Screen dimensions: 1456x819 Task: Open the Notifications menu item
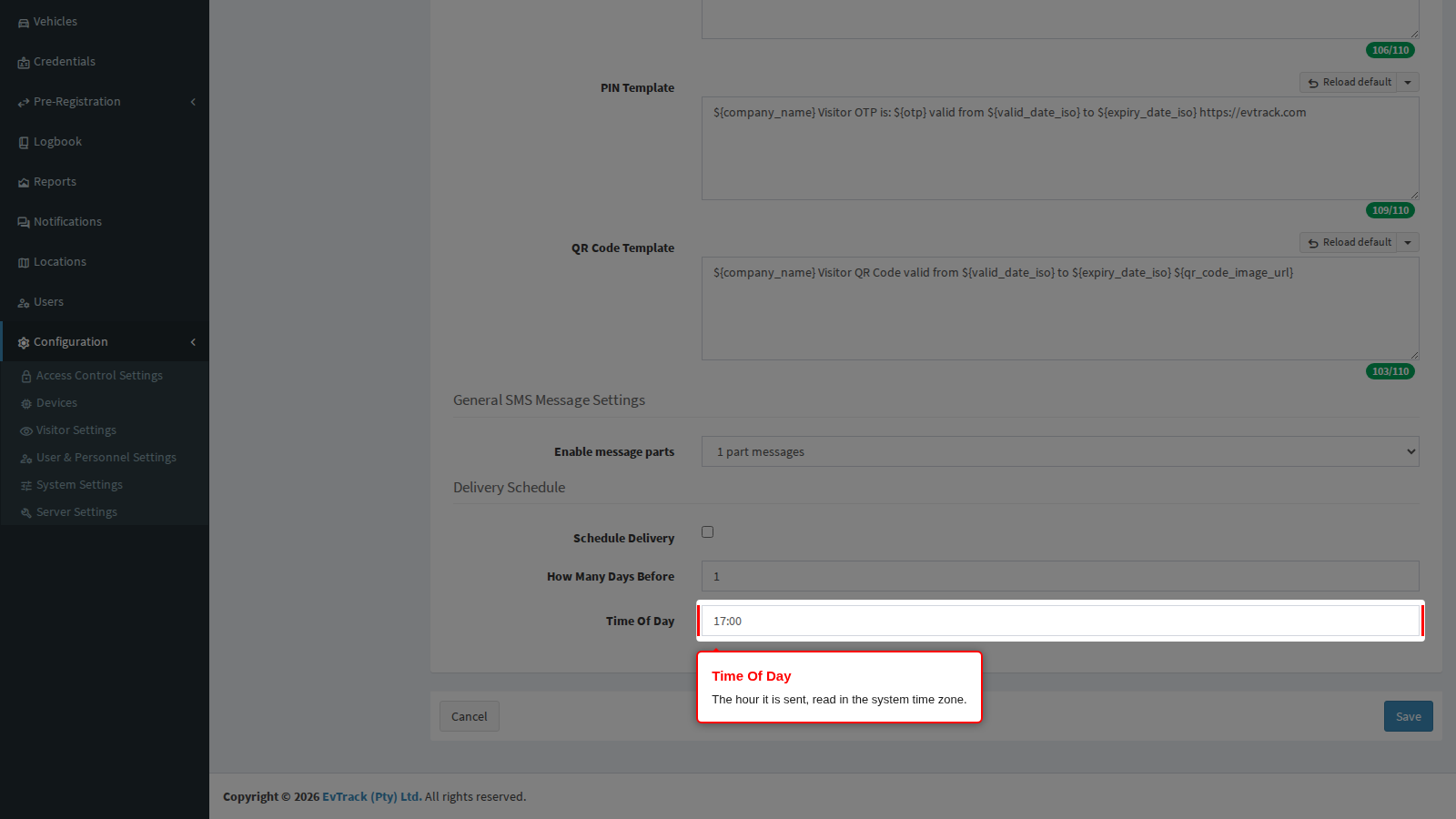(x=105, y=222)
